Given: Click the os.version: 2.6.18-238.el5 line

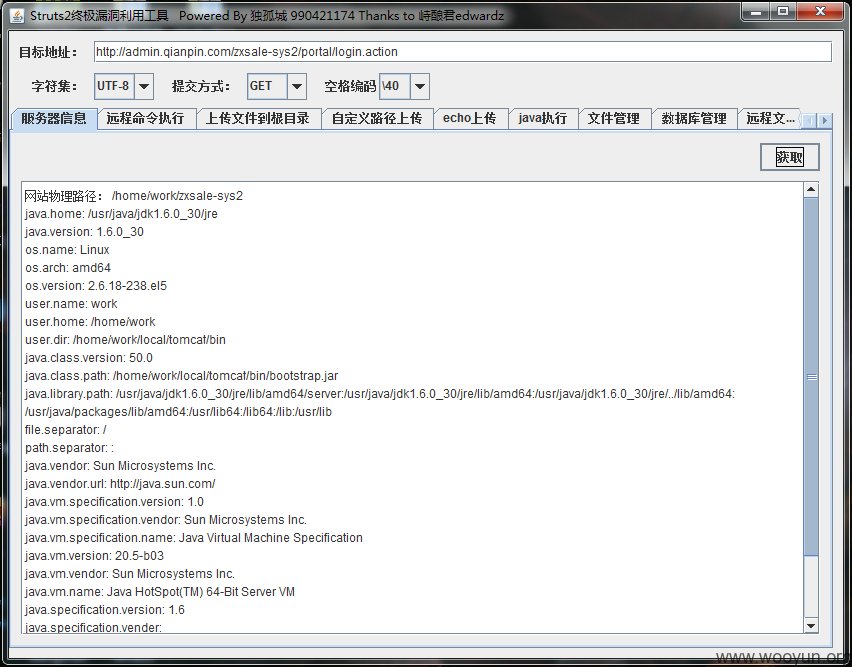Looking at the screenshot, I should point(96,286).
